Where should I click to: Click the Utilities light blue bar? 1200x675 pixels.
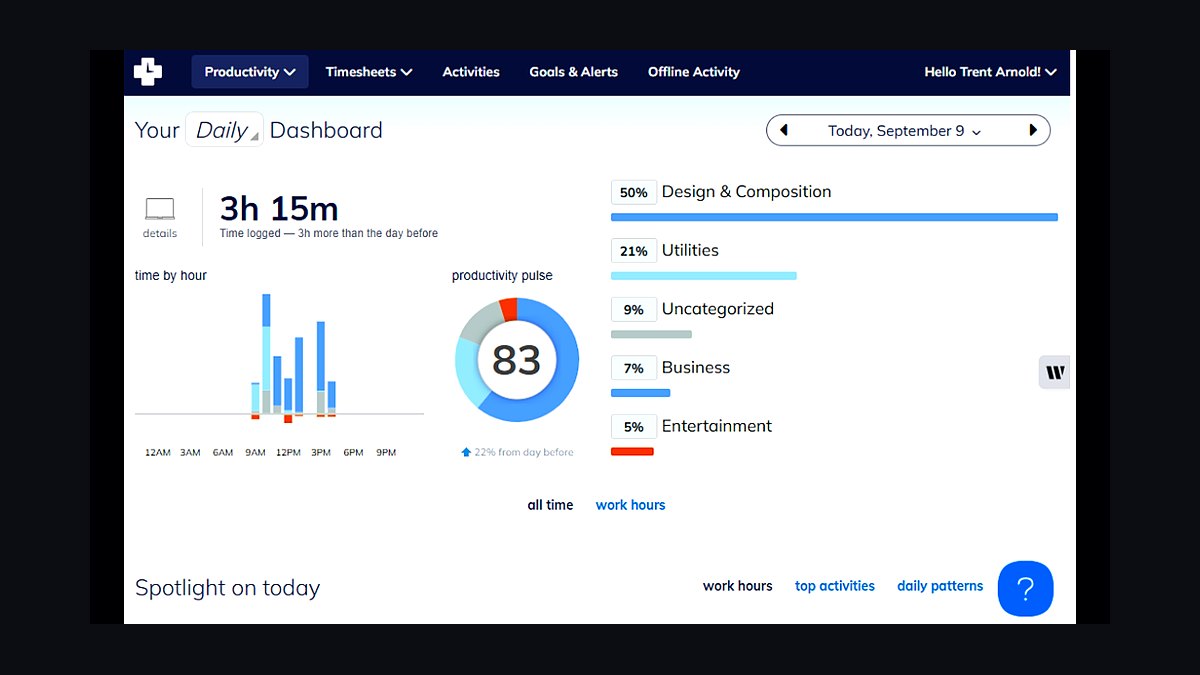703,276
